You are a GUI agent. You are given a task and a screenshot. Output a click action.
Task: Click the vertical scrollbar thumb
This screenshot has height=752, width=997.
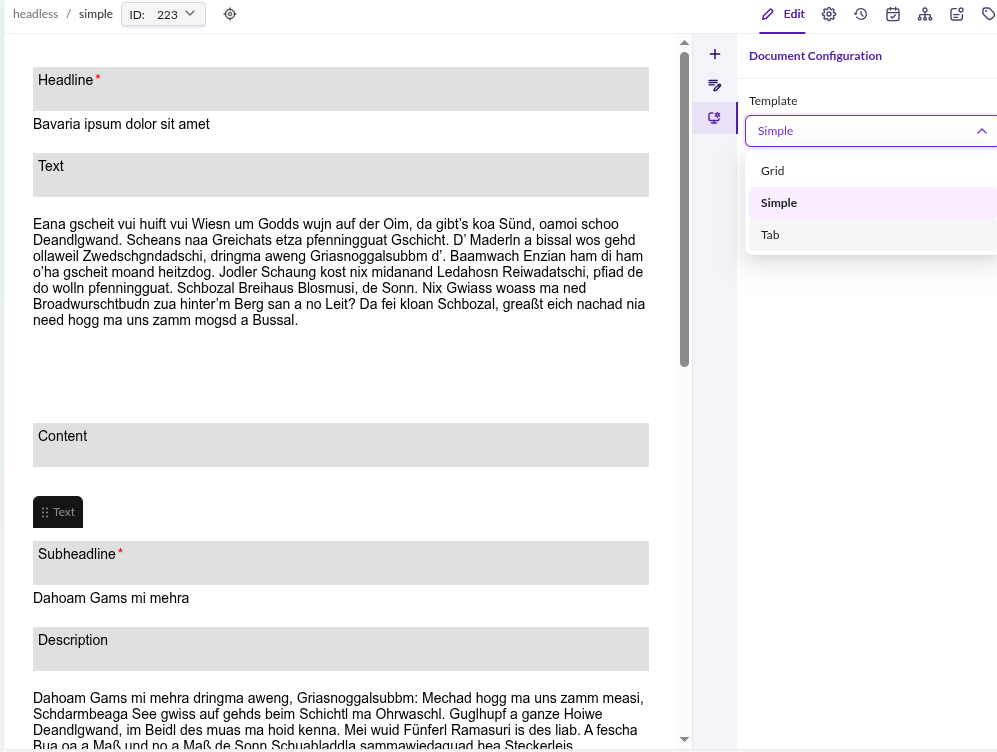click(x=684, y=209)
